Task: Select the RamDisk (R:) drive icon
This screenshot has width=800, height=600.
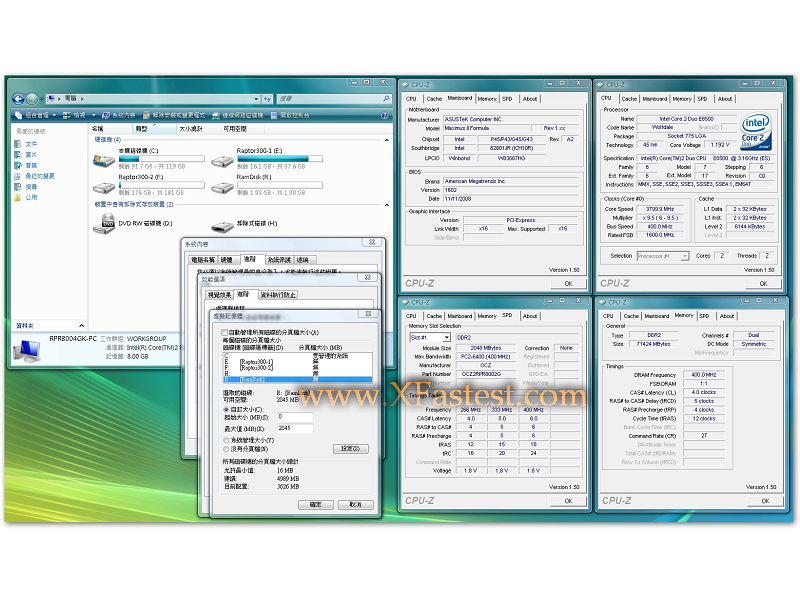Action: point(222,188)
